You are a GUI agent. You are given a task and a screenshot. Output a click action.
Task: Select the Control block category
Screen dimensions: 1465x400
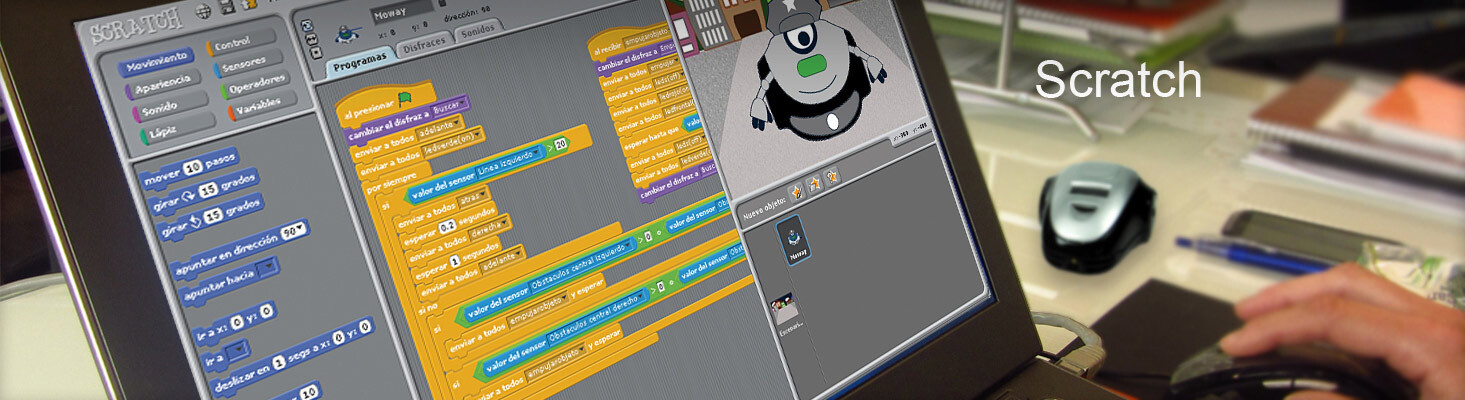click(241, 43)
